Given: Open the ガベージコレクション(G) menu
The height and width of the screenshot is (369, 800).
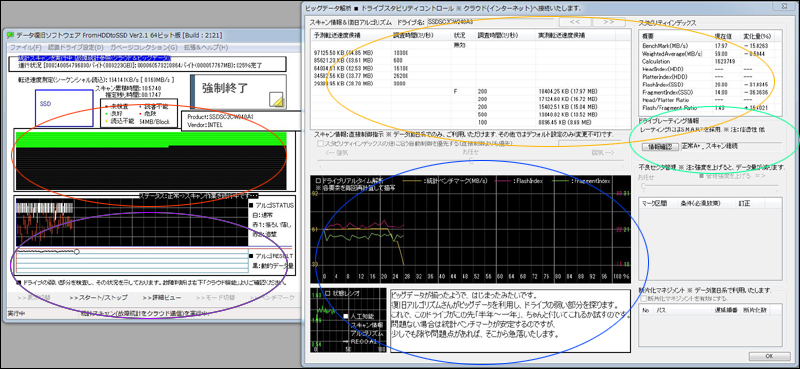Looking at the screenshot, I should [x=144, y=47].
